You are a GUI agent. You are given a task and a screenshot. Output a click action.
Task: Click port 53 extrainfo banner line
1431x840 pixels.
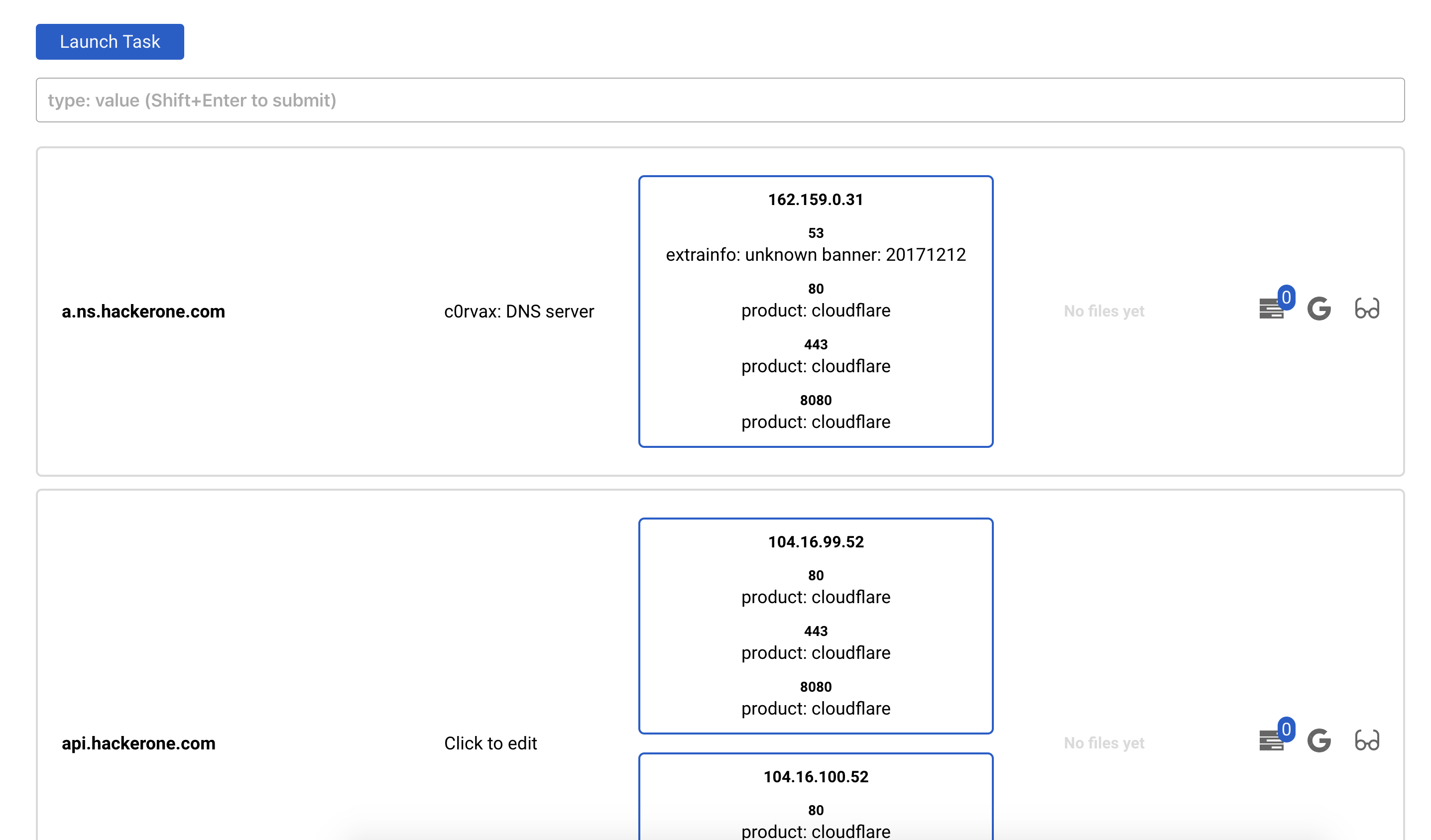816,255
